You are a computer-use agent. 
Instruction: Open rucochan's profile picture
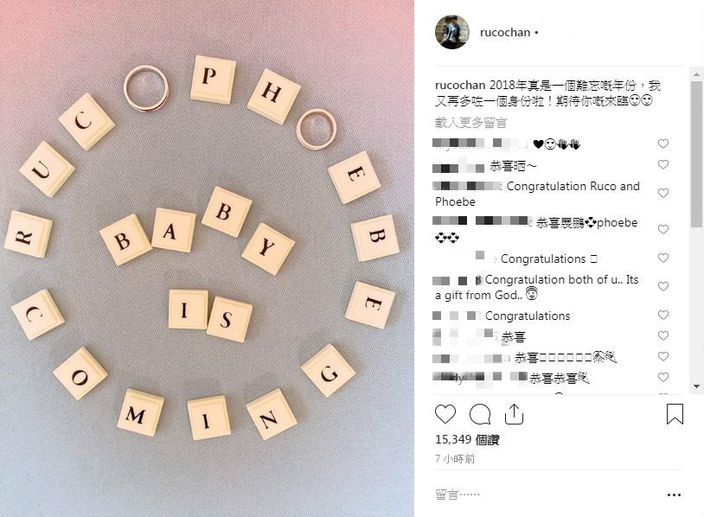pyautogui.click(x=452, y=32)
